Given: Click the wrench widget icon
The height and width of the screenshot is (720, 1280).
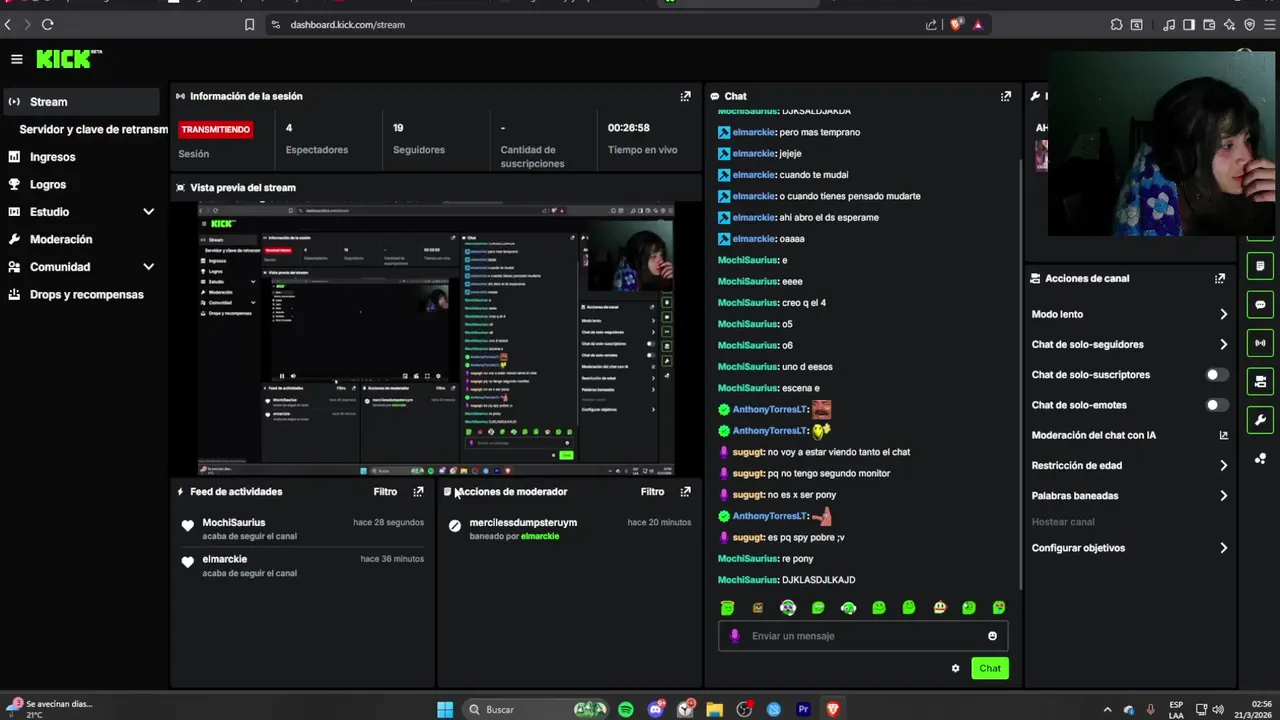Looking at the screenshot, I should [1260, 420].
